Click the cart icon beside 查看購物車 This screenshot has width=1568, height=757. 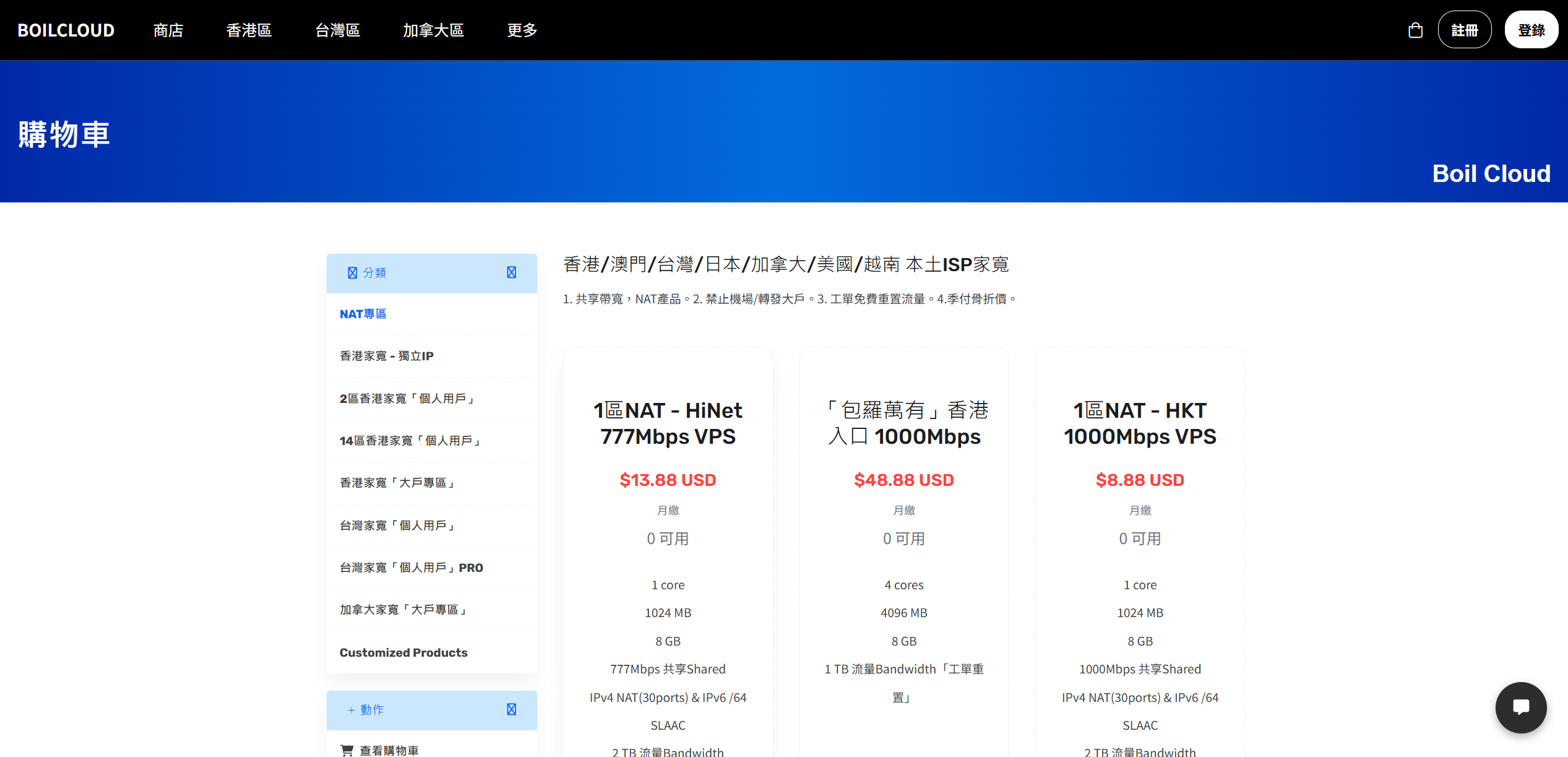click(x=347, y=750)
